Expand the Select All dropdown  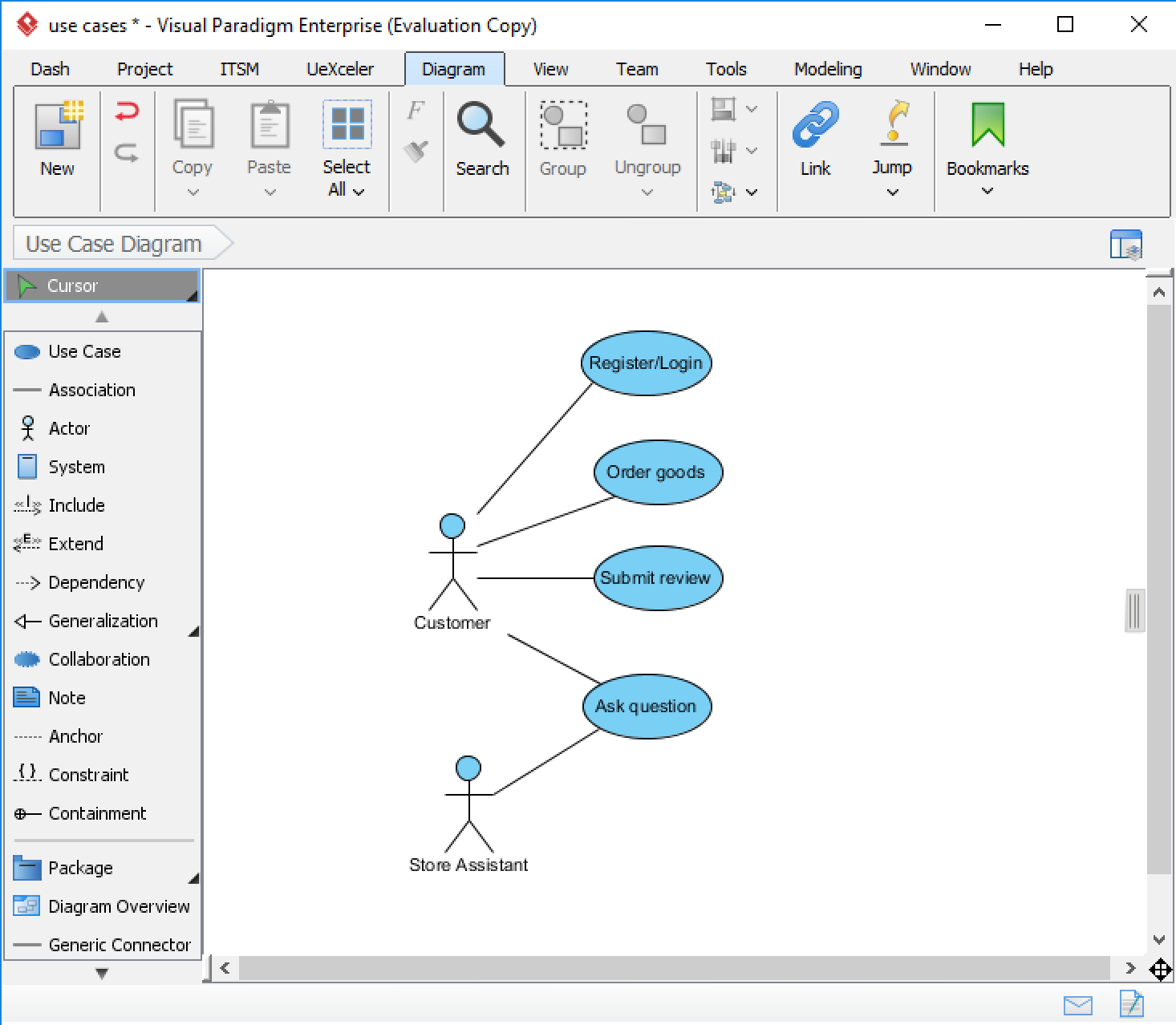tap(359, 191)
